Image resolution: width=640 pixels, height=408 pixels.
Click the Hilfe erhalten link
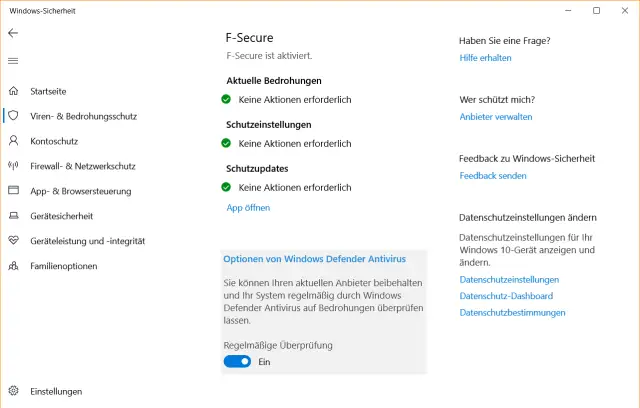click(485, 58)
